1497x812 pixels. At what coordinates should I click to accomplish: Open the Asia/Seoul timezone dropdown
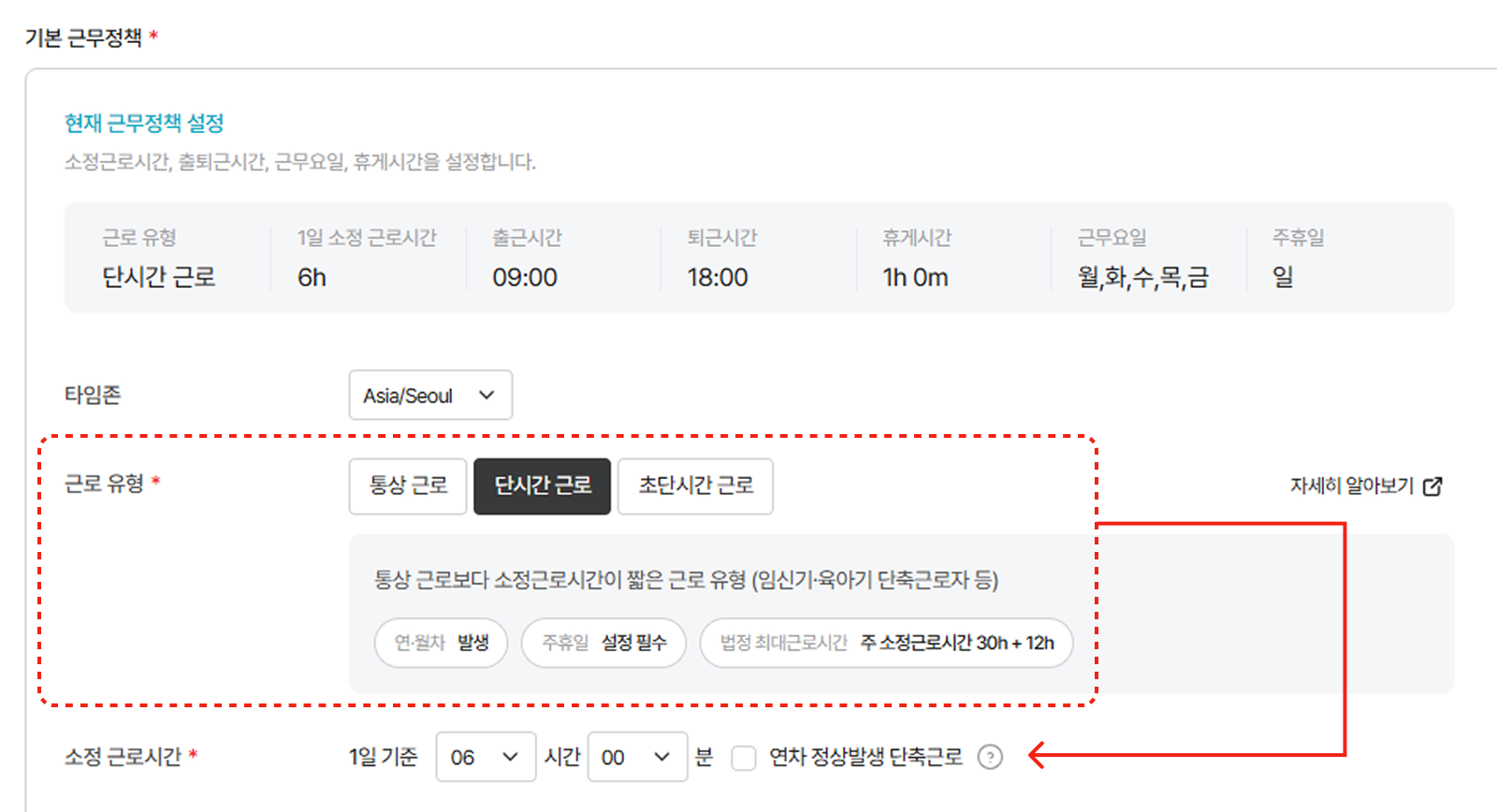click(x=430, y=395)
